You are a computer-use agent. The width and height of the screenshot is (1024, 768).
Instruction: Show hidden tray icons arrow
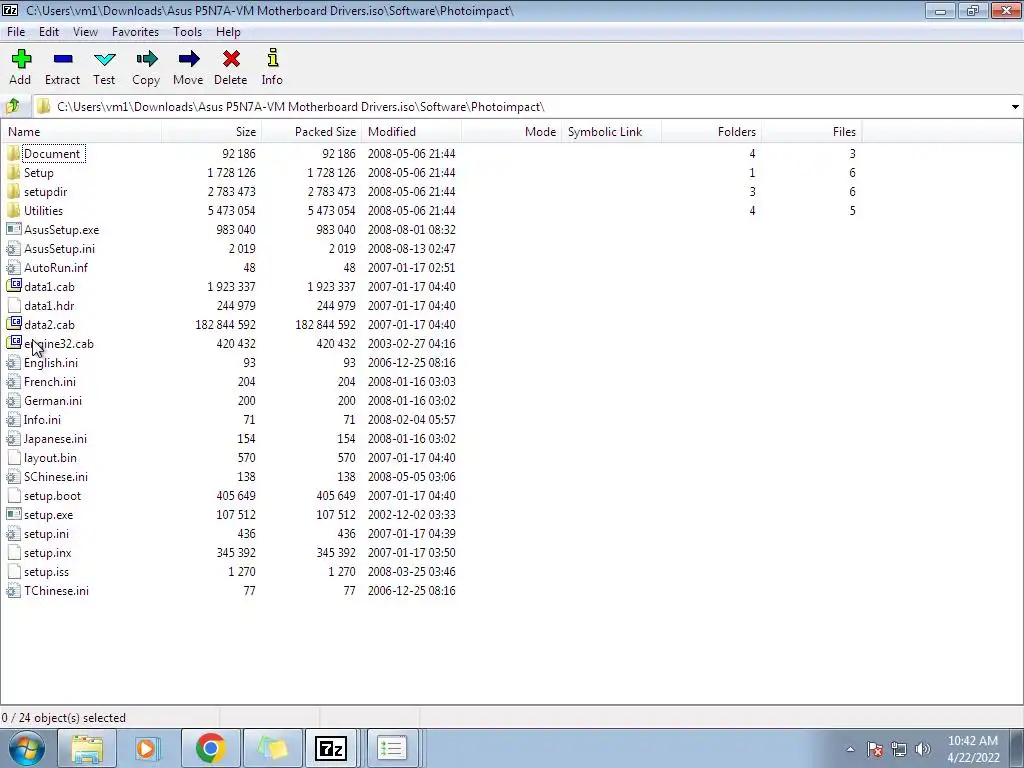pos(850,749)
